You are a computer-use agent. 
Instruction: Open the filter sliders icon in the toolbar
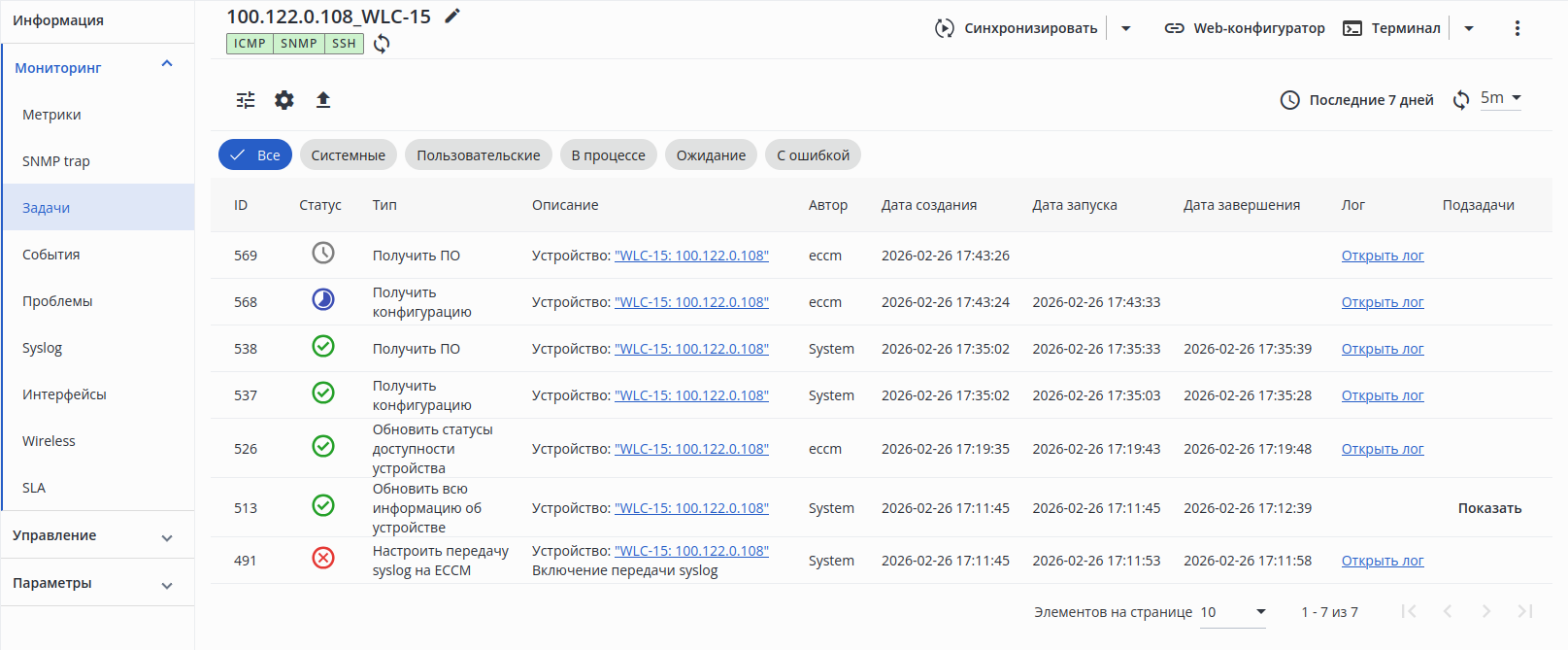246,100
